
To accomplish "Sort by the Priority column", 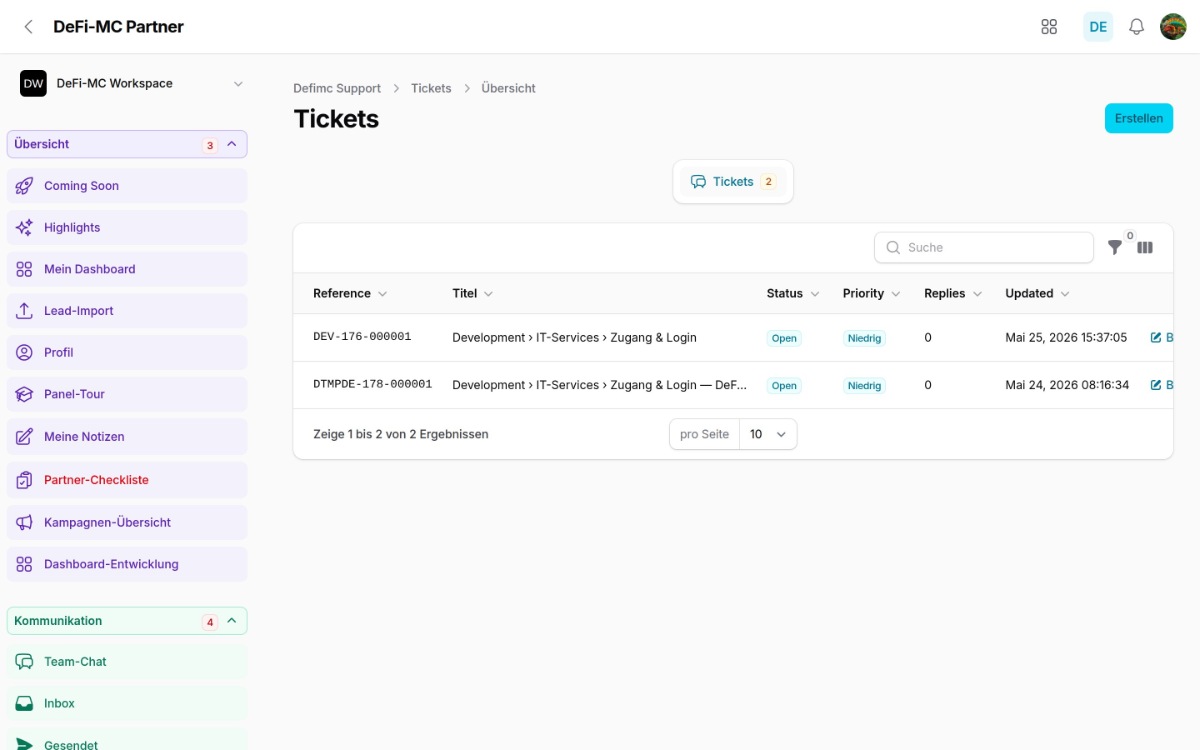I will (872, 293).
